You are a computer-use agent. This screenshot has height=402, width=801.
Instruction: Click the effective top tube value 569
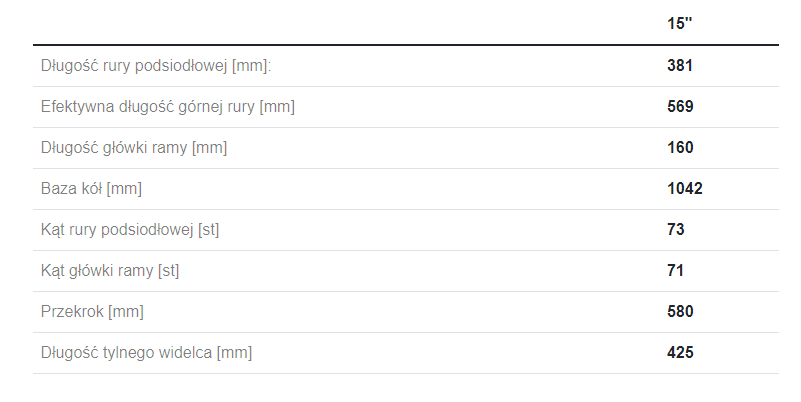click(x=680, y=107)
